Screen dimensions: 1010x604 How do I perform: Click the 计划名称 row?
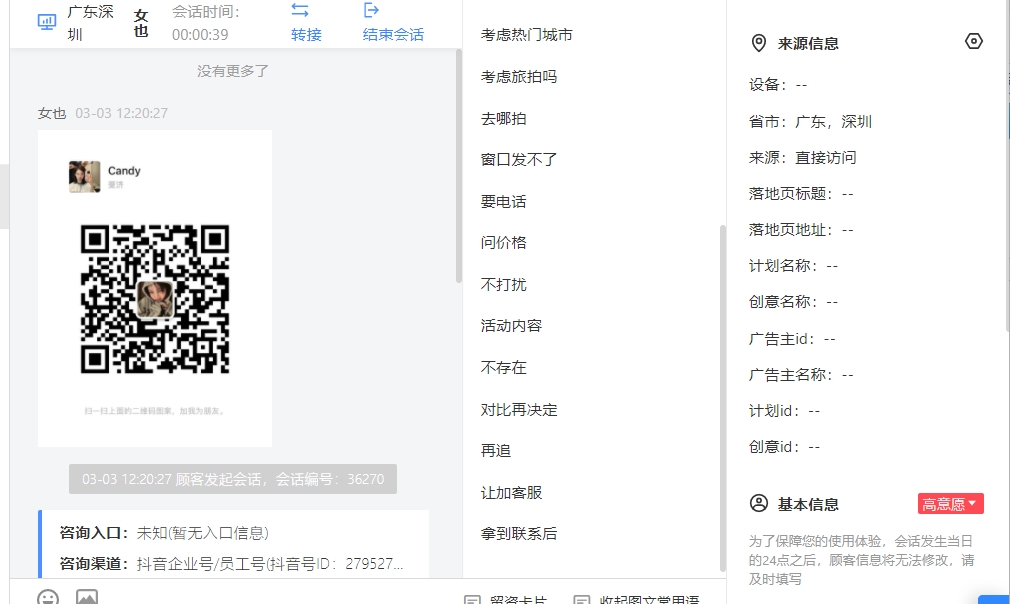point(793,266)
